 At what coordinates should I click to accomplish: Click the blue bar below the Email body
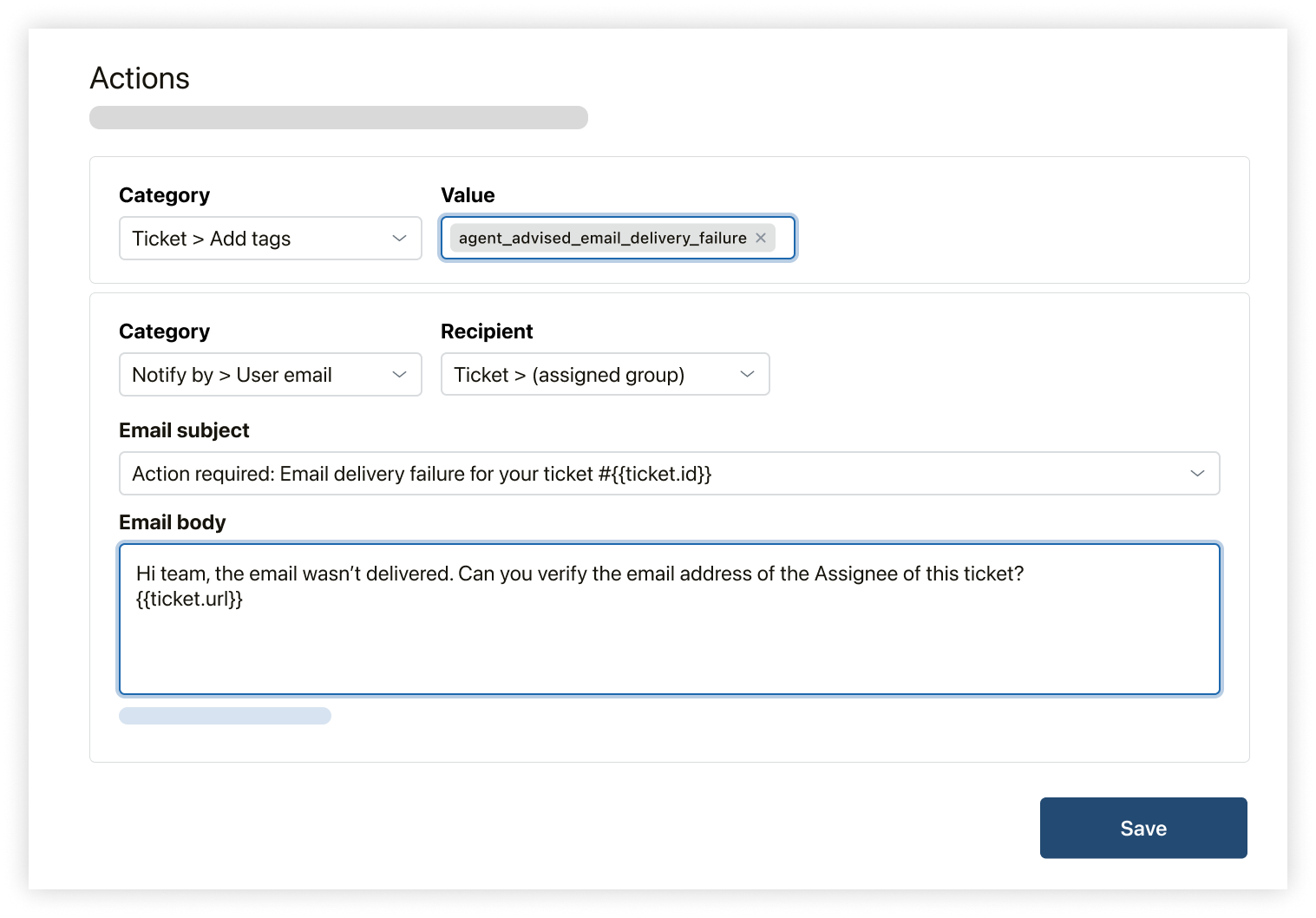pos(225,715)
